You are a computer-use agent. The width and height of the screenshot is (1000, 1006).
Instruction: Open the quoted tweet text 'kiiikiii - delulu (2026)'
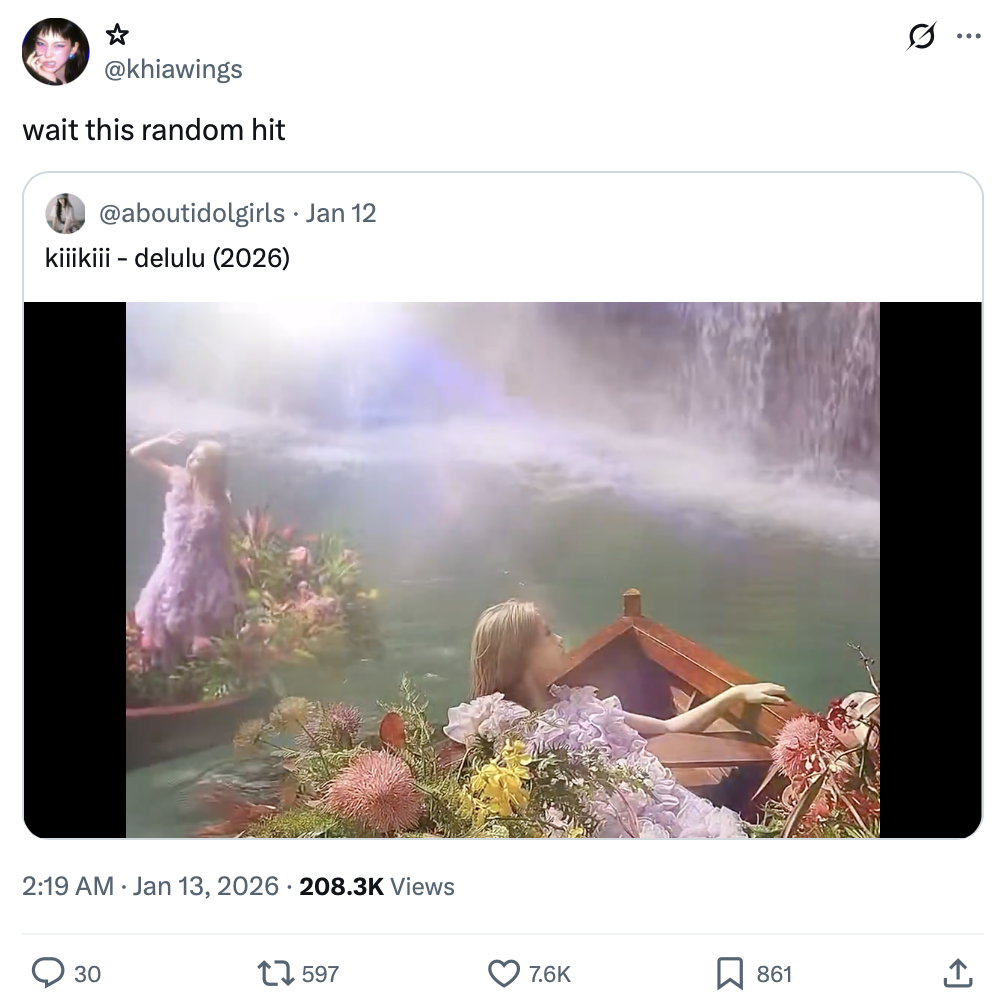pyautogui.click(x=167, y=258)
